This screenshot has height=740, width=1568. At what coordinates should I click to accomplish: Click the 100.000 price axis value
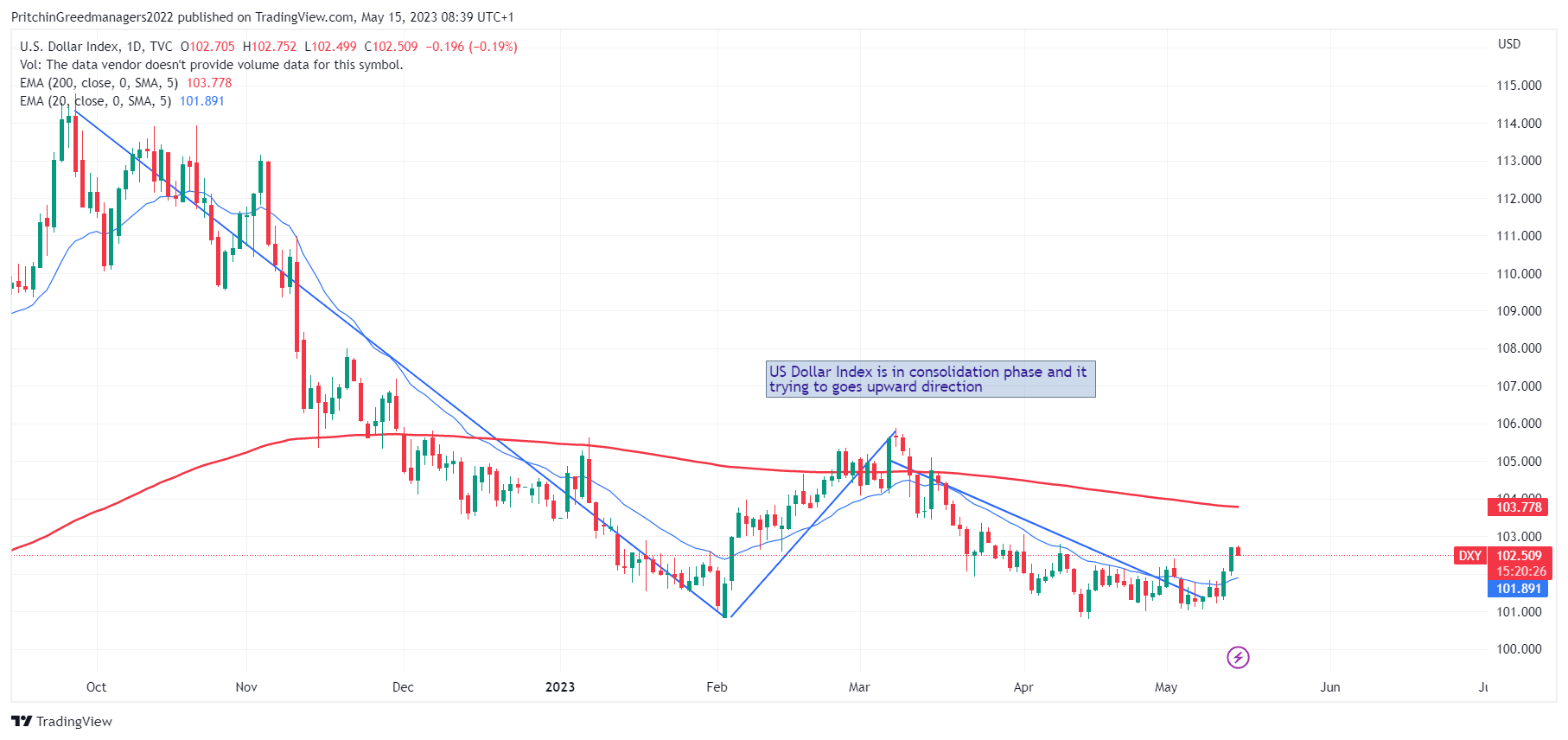point(1519,649)
